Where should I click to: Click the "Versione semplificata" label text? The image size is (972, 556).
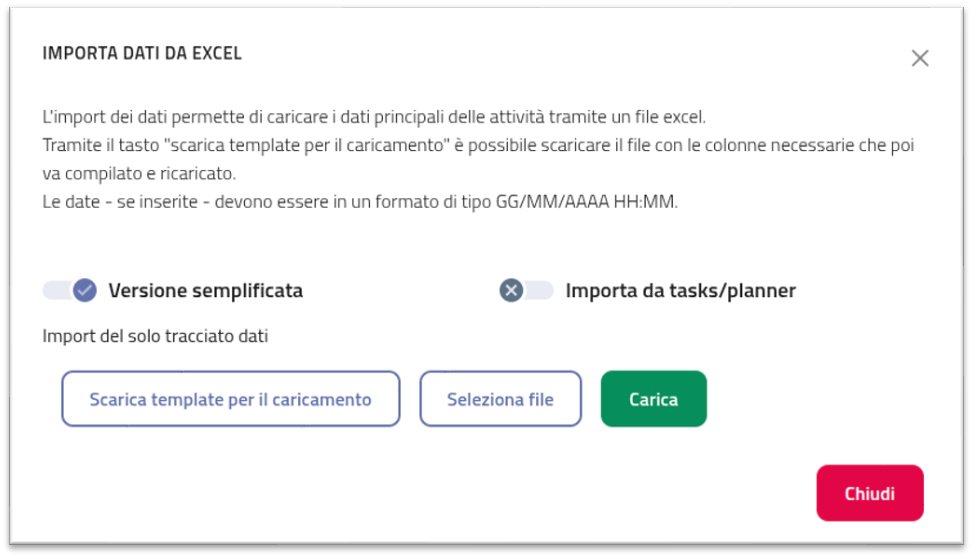(x=205, y=291)
